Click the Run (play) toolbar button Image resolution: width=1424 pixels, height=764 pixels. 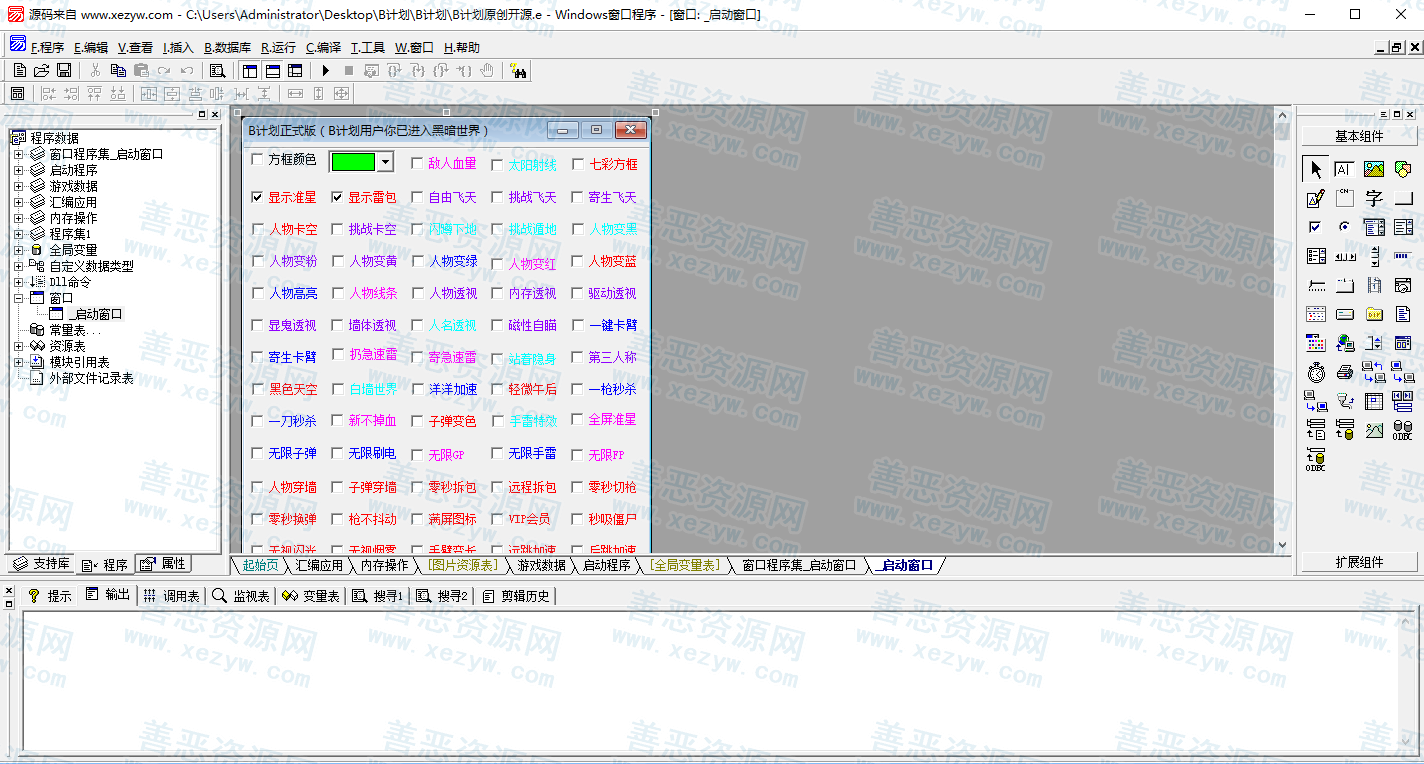pyautogui.click(x=325, y=70)
